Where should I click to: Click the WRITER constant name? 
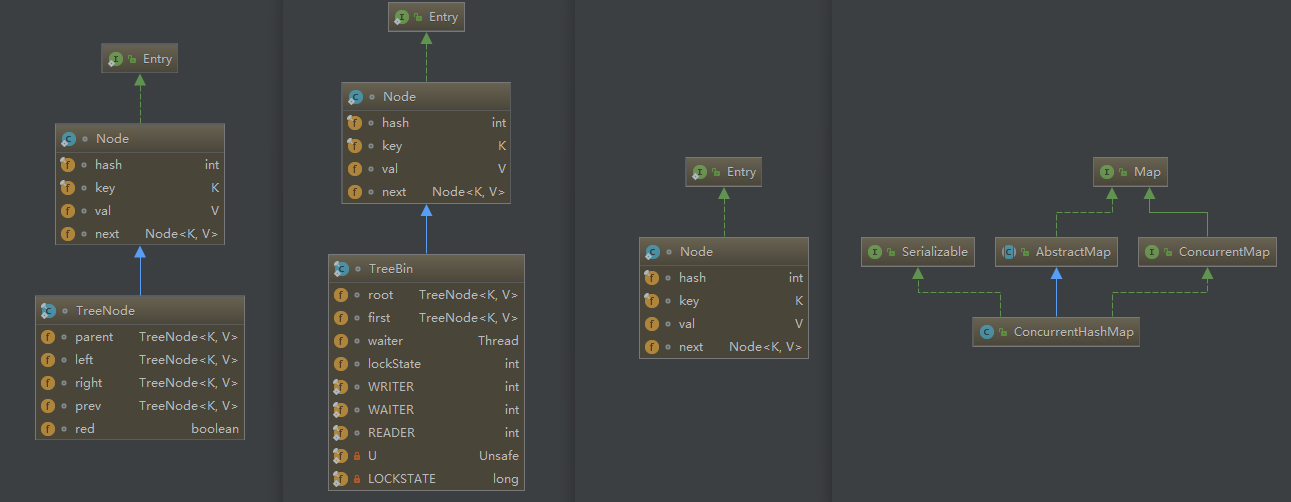click(x=391, y=387)
